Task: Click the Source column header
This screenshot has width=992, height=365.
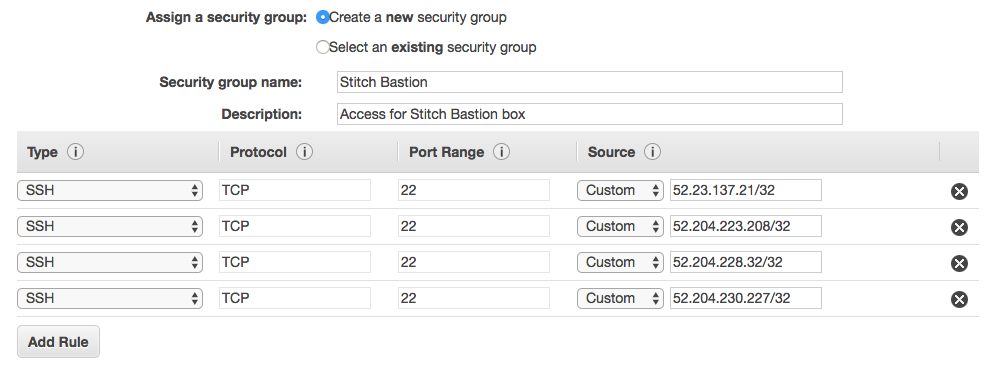Action: coord(611,152)
